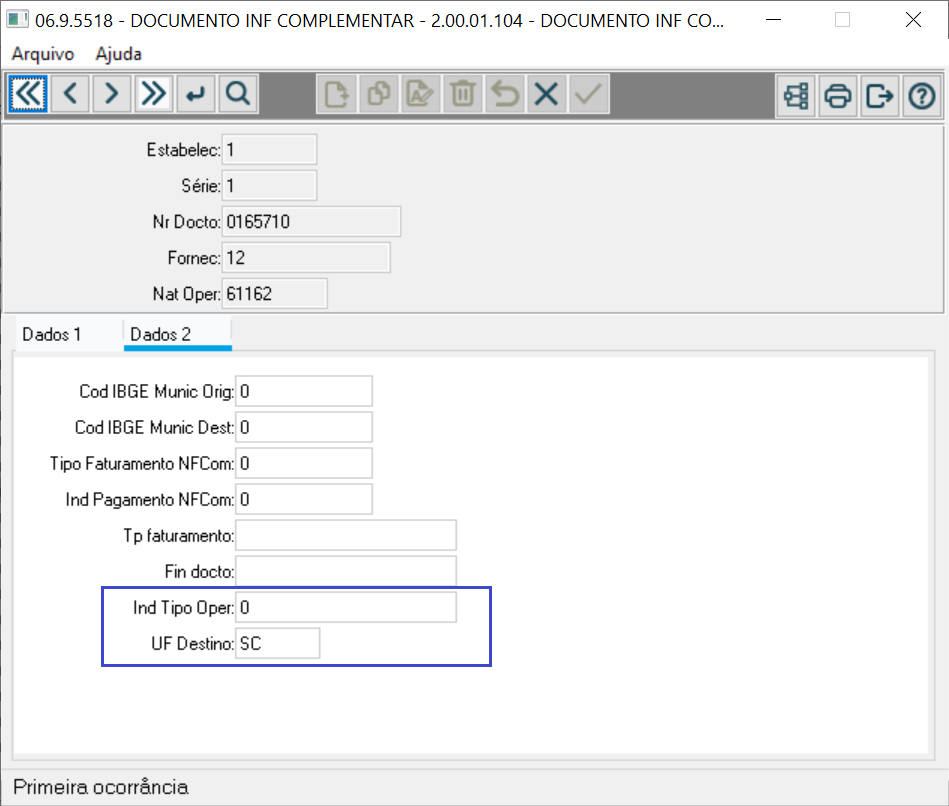Exit the program via exit icon
Viewport: 949px width, 806px height.
879,96
